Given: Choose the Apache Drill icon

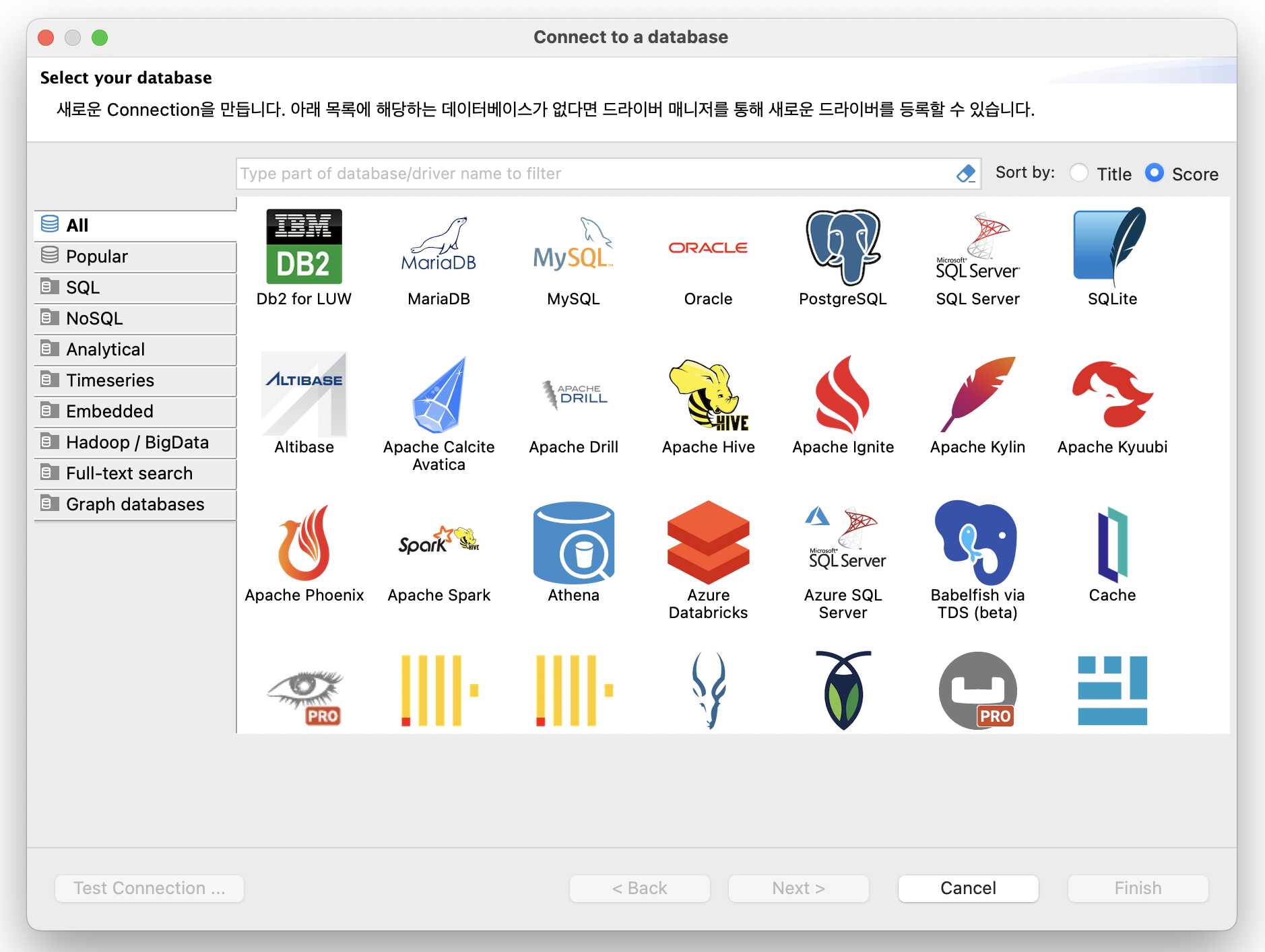Looking at the screenshot, I should (573, 395).
